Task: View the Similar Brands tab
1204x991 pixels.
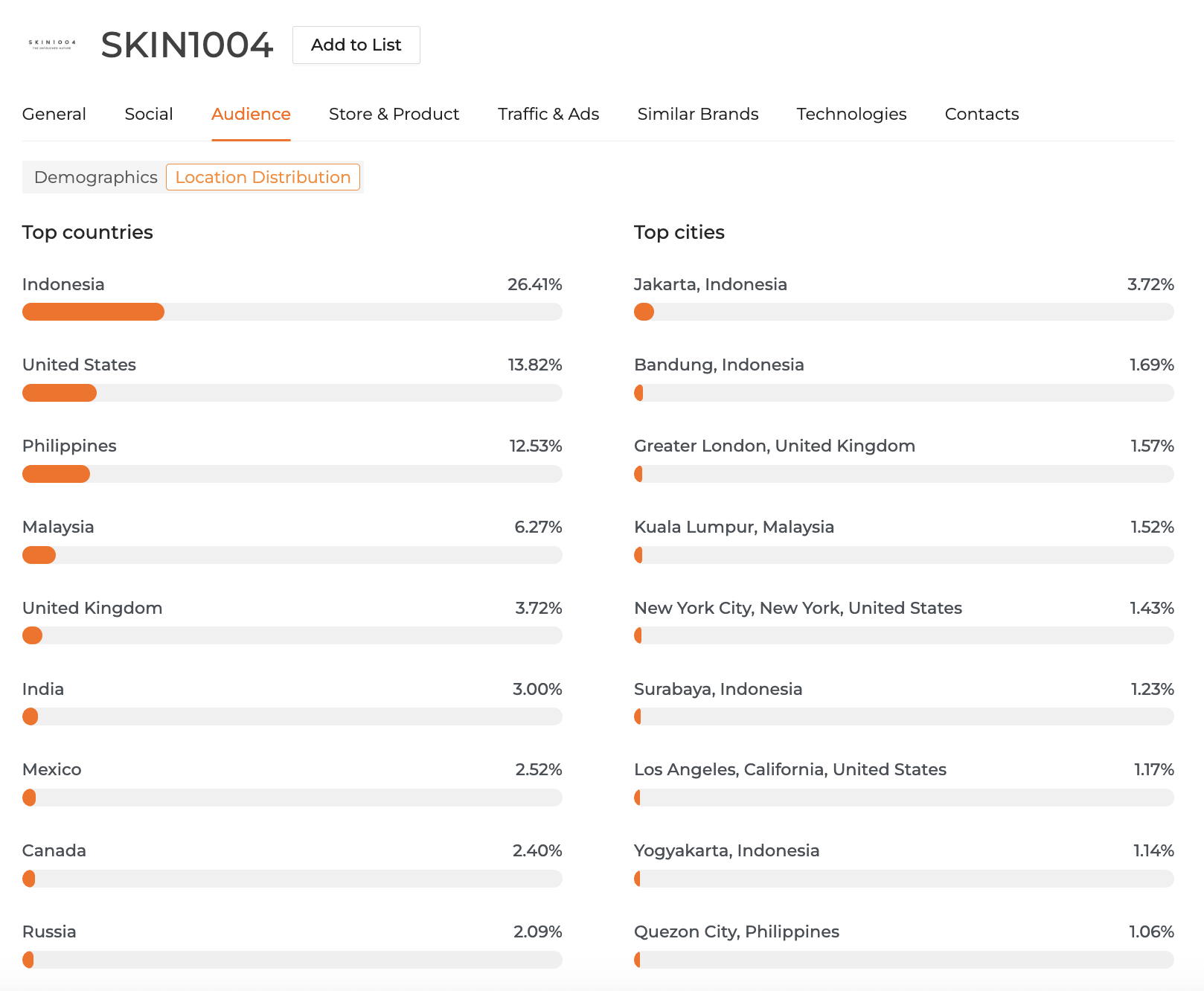Action: tap(698, 114)
